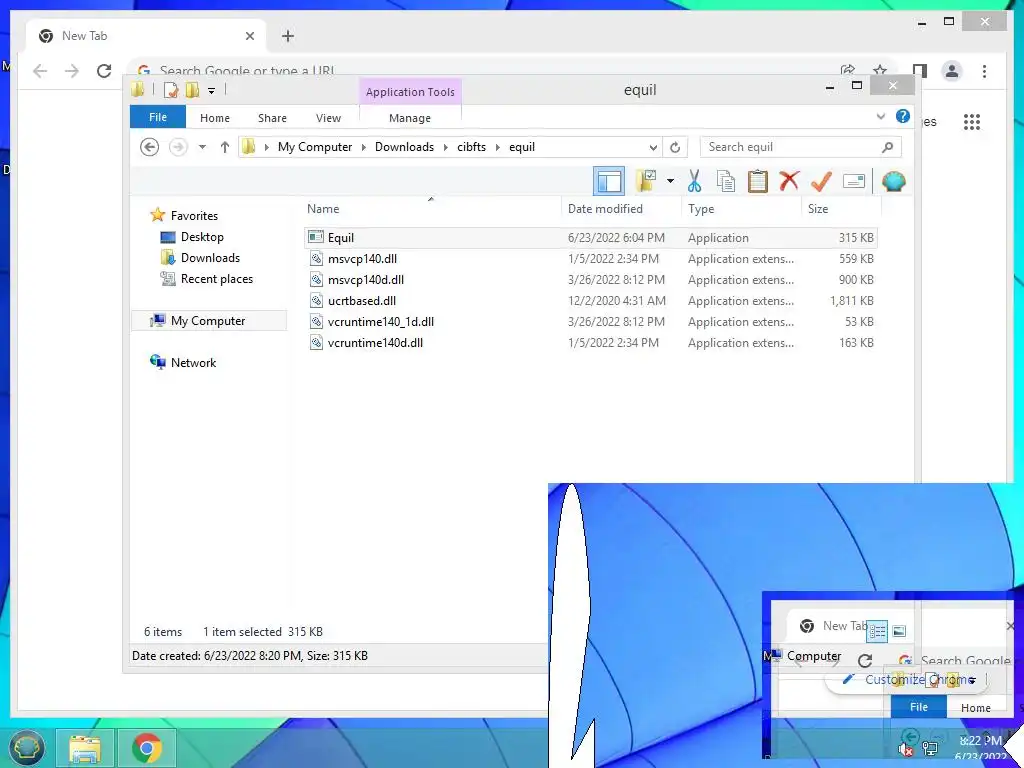The height and width of the screenshot is (768, 1024).
Task: Select Network in the navigation pane
Action: [183, 362]
